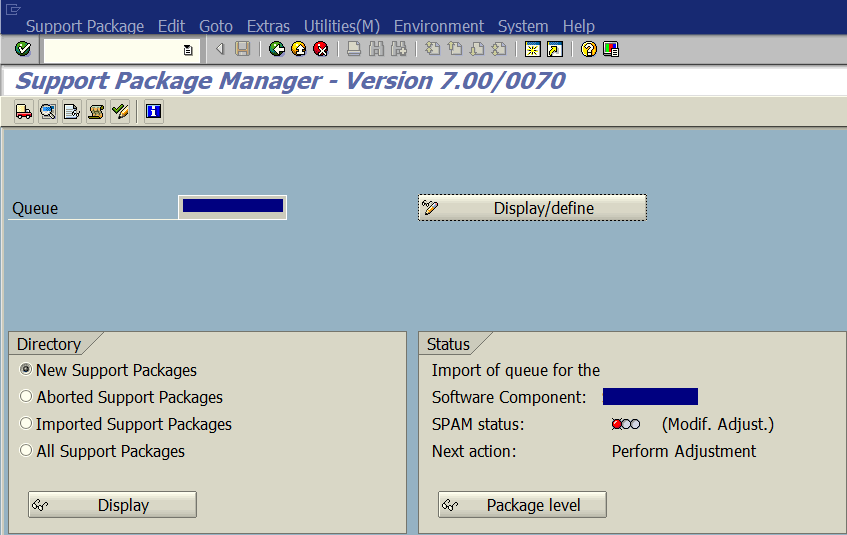Viewport: 847px width, 535px height.
Task: Click the green Enter checkmark icon
Action: coord(23,49)
